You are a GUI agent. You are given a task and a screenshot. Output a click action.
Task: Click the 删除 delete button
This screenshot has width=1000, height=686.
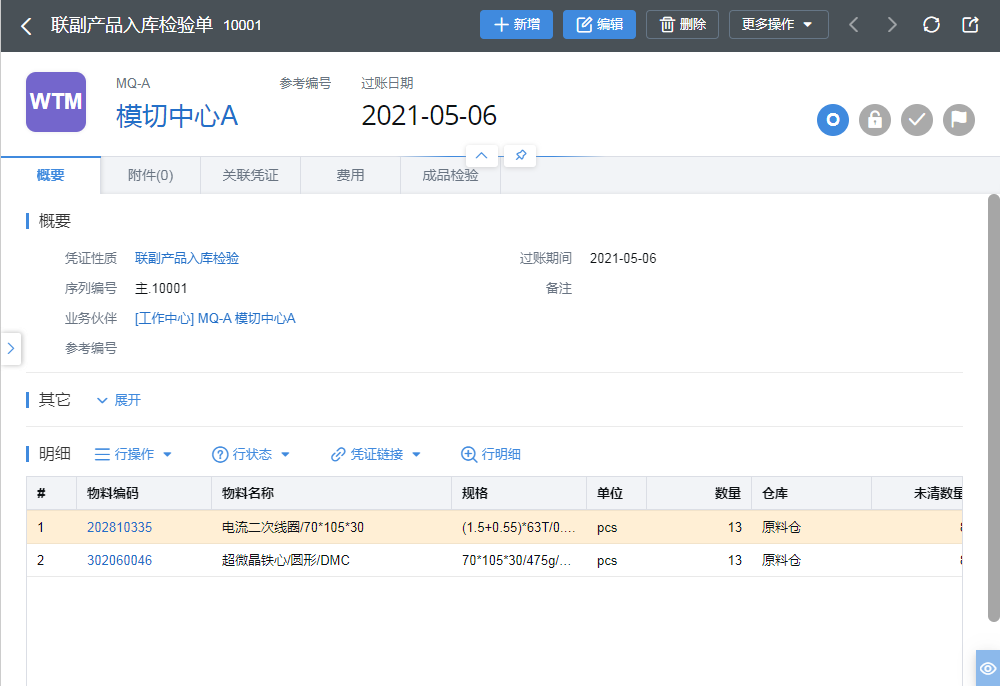[x=682, y=25]
